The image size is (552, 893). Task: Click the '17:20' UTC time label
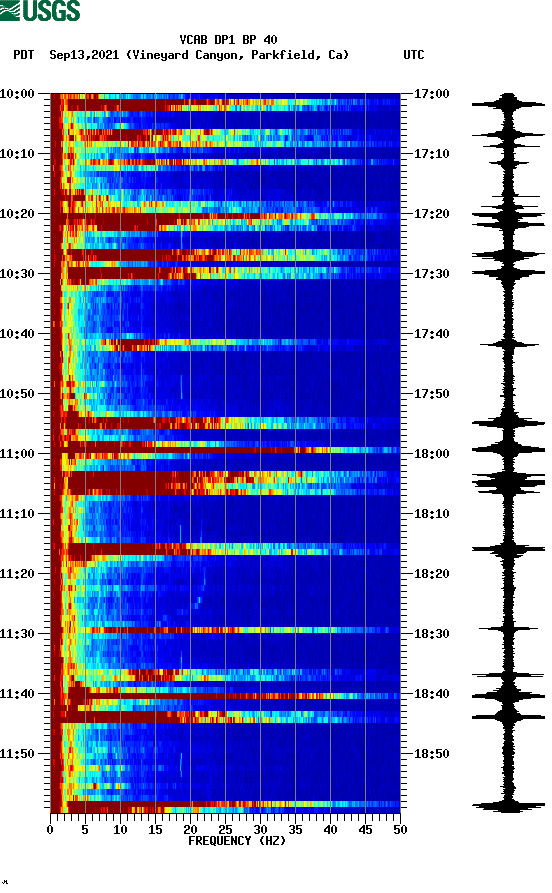pos(431,214)
